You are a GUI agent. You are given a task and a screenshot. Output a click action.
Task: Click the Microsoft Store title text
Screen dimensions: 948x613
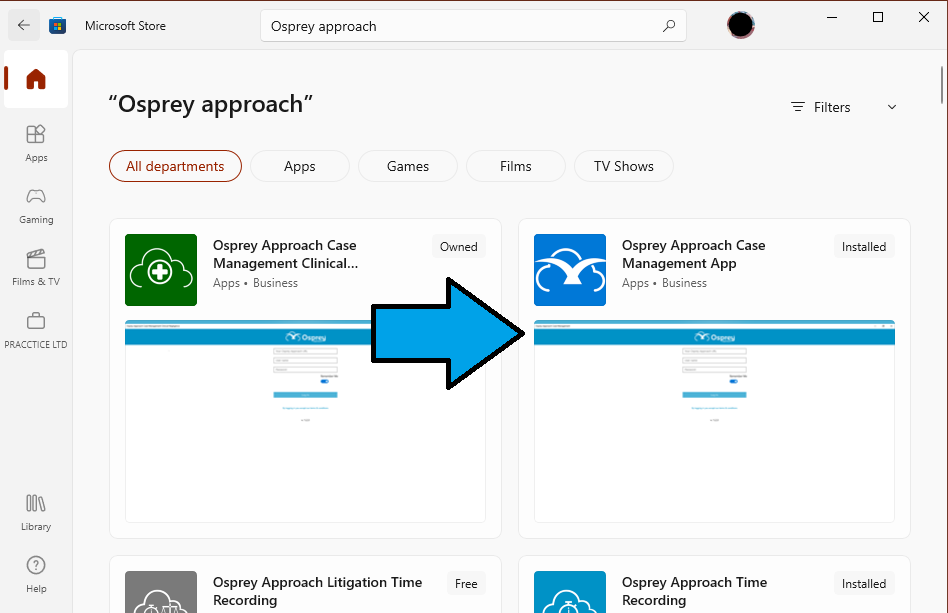[125, 26]
